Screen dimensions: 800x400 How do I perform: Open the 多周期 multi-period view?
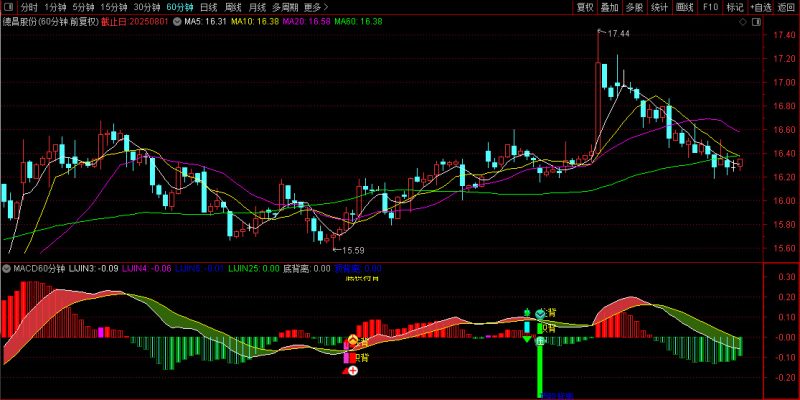click(x=283, y=6)
